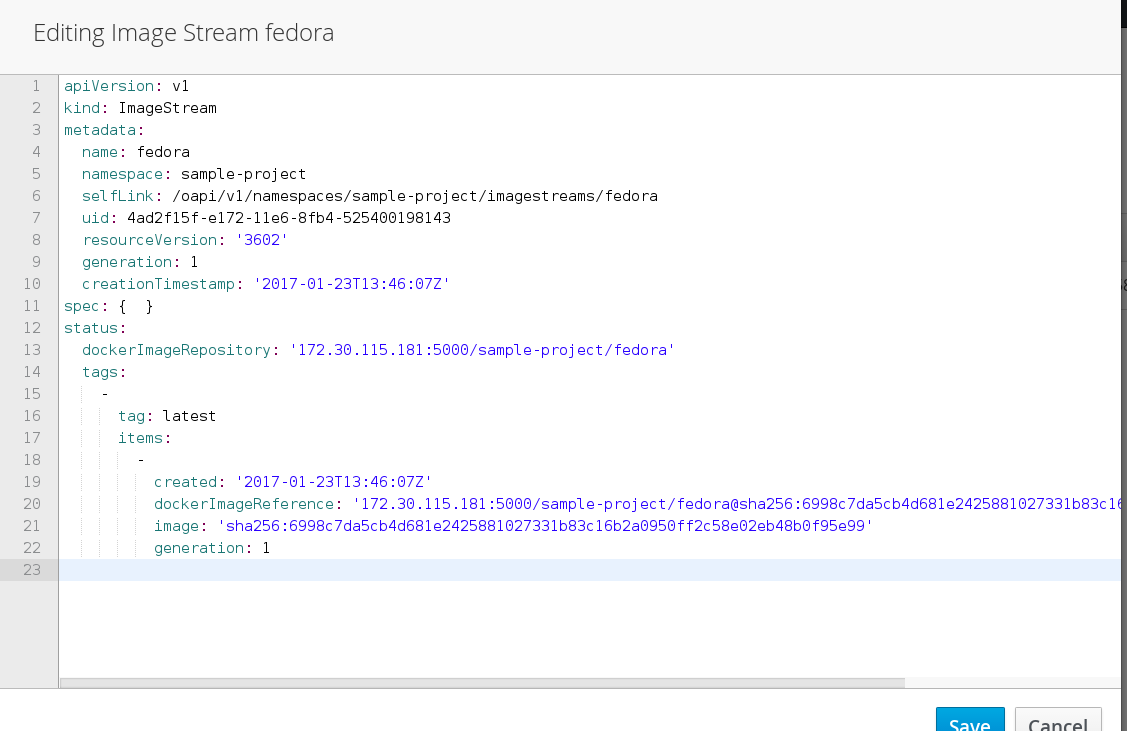Click the namespace sample-project value
Screen dimensions: 1127x731
coord(243,174)
